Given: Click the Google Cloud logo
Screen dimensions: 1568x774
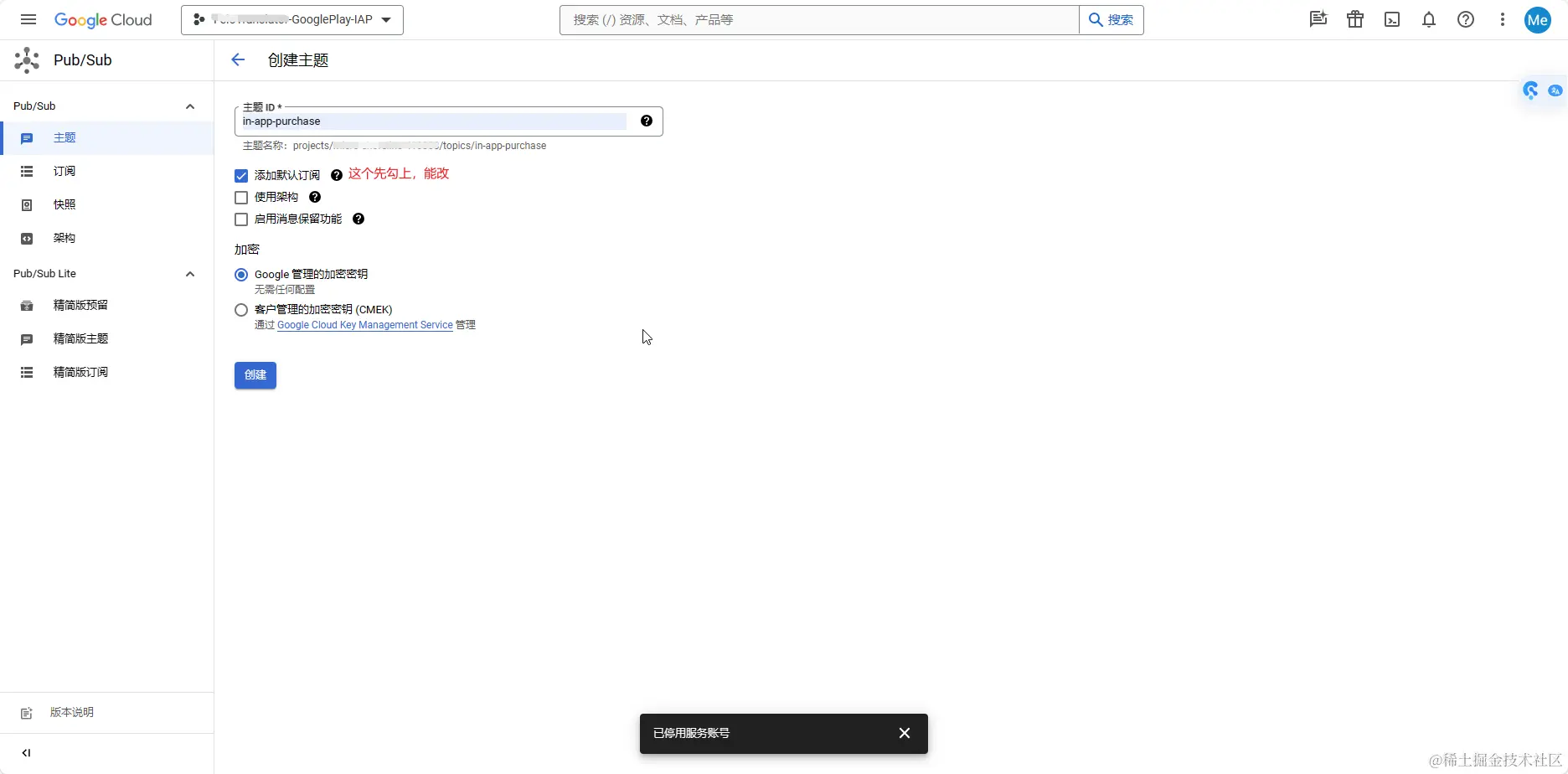Looking at the screenshot, I should pos(103,20).
